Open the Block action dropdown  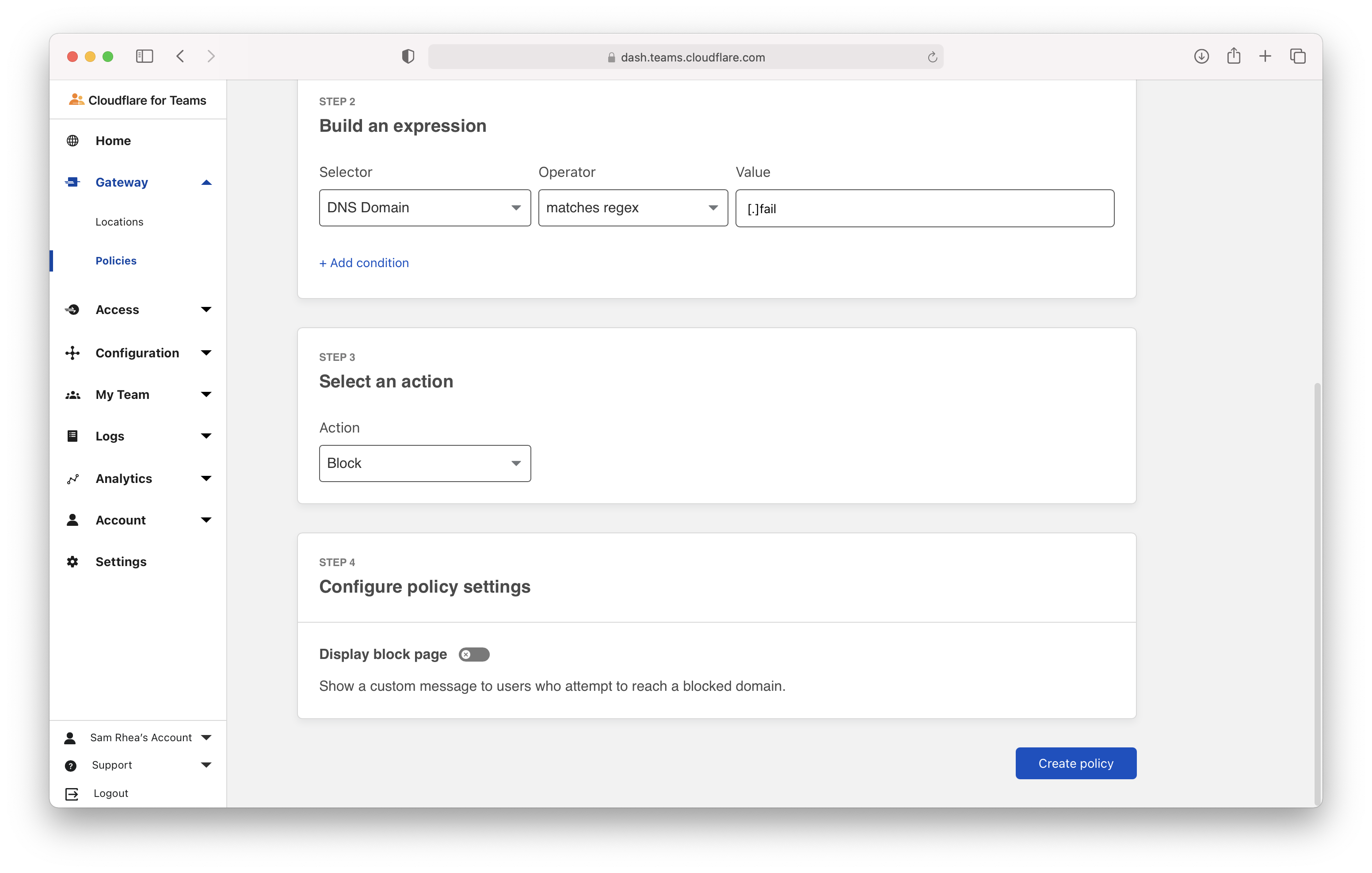point(424,463)
